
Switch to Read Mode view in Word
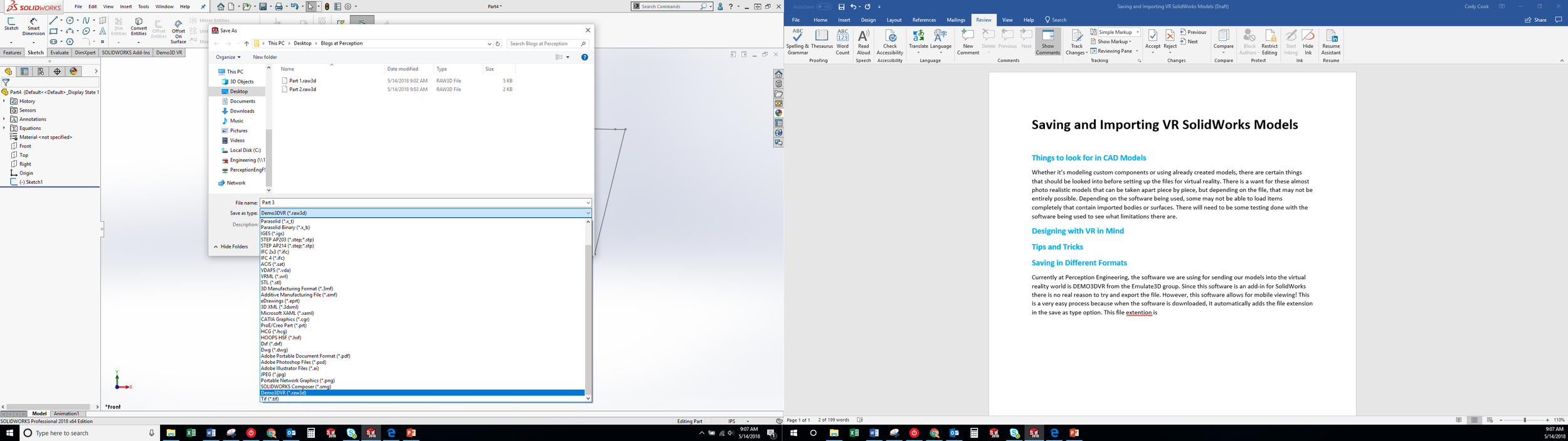pyautogui.click(x=1459, y=420)
